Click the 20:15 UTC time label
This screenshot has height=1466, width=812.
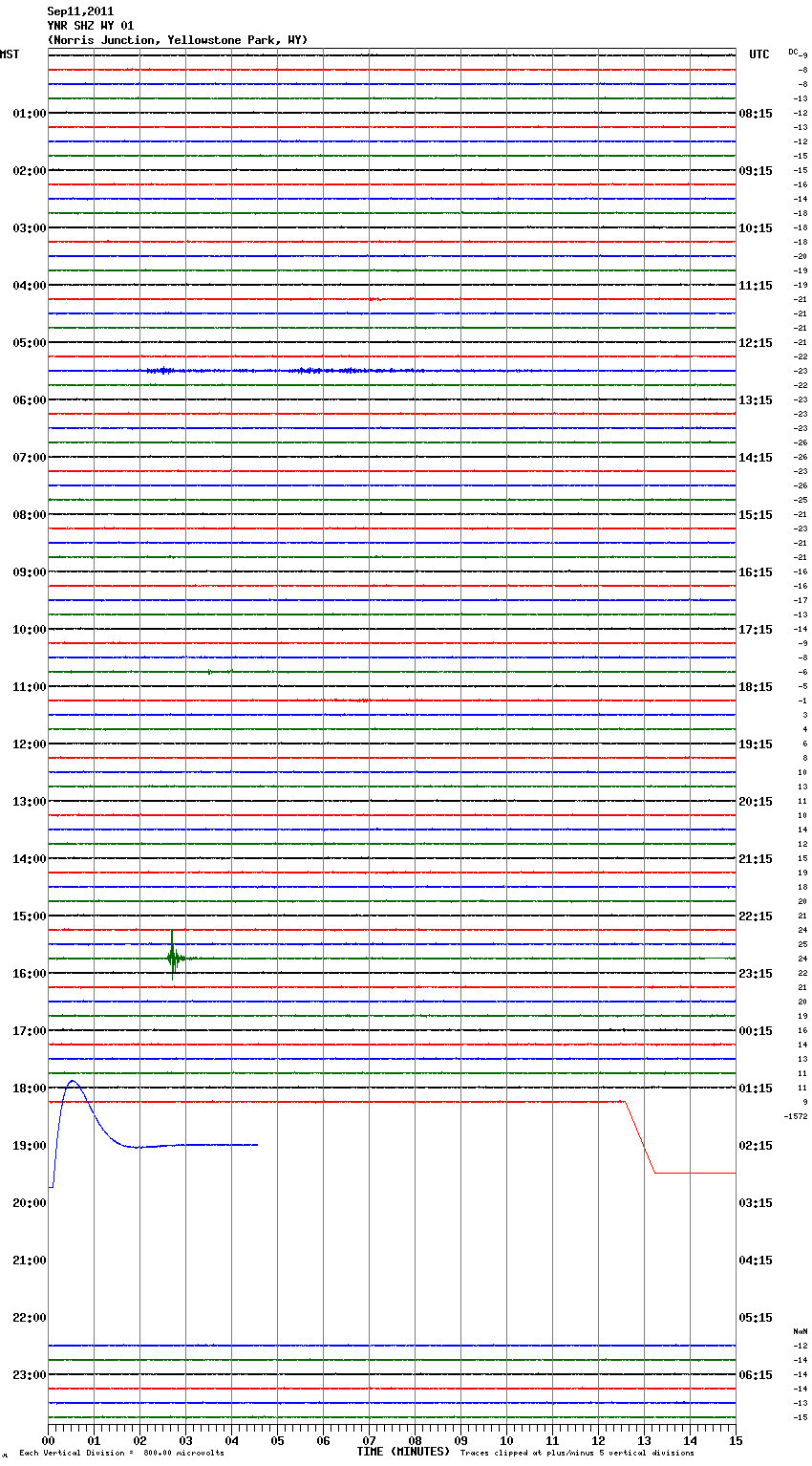click(x=756, y=802)
